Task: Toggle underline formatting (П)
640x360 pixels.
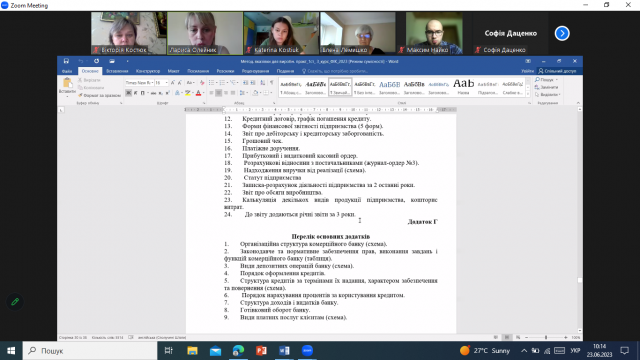Action: (x=142, y=93)
